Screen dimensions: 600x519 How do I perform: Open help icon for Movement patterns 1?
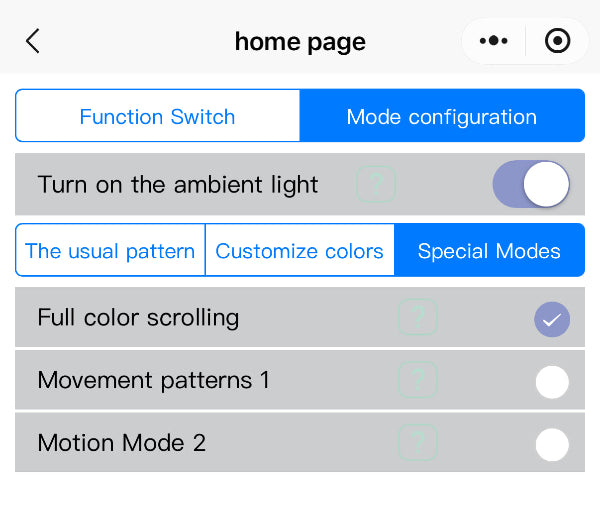[418, 380]
